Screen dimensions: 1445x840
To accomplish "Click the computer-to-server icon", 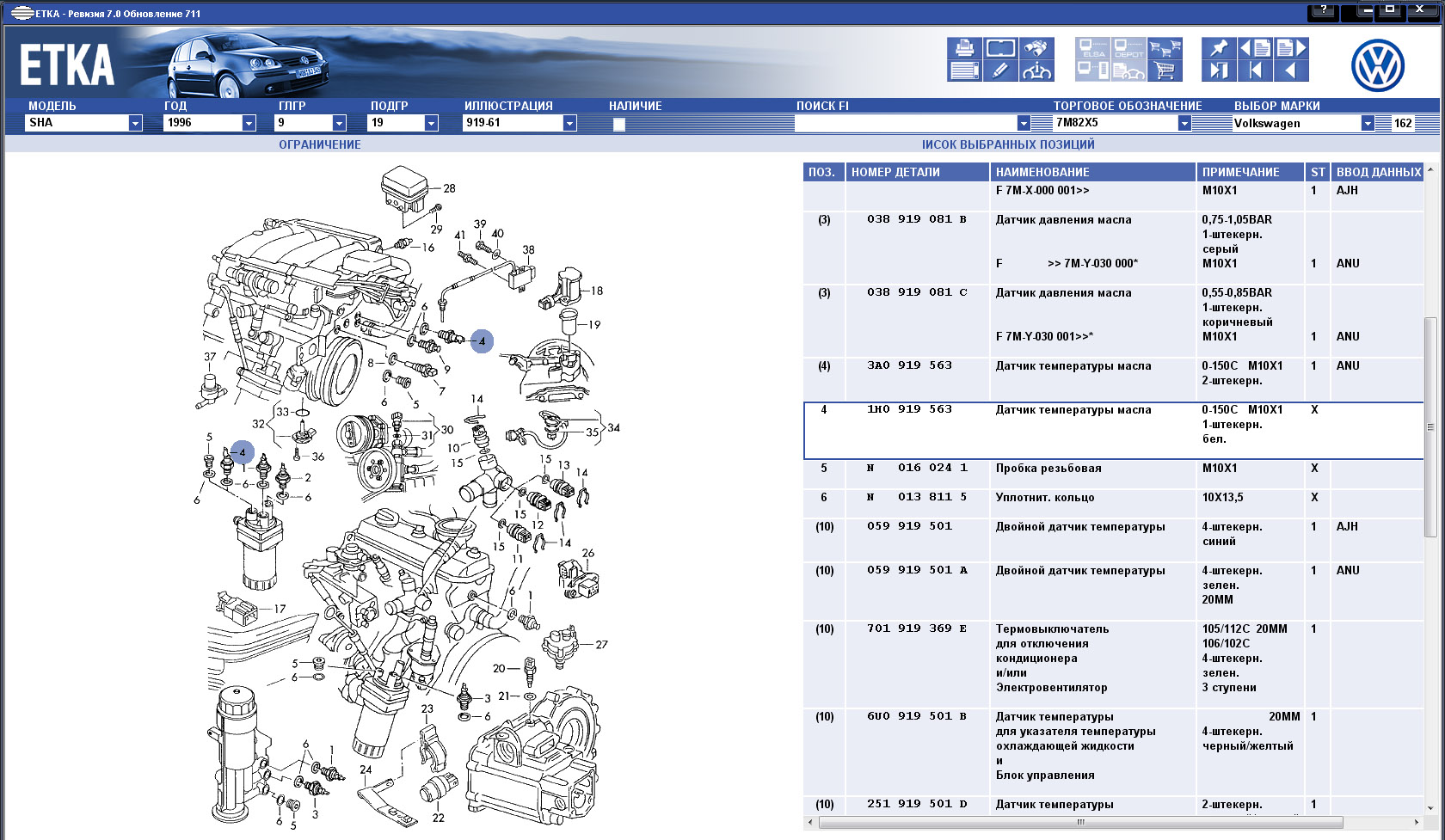I will coord(1092,71).
